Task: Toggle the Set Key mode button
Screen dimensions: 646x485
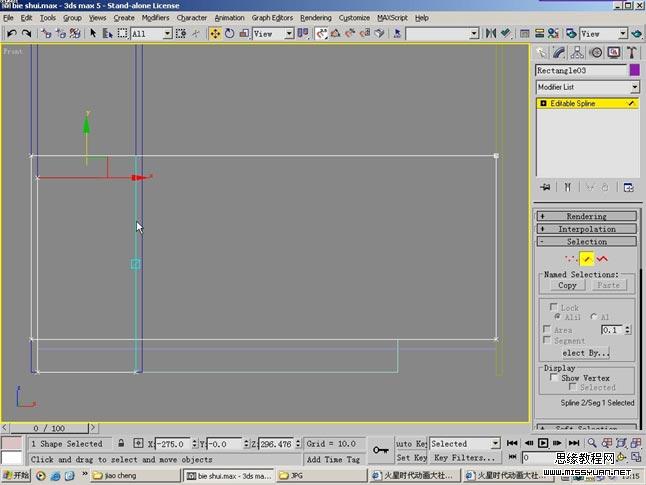Action: pyautogui.click(x=411, y=457)
